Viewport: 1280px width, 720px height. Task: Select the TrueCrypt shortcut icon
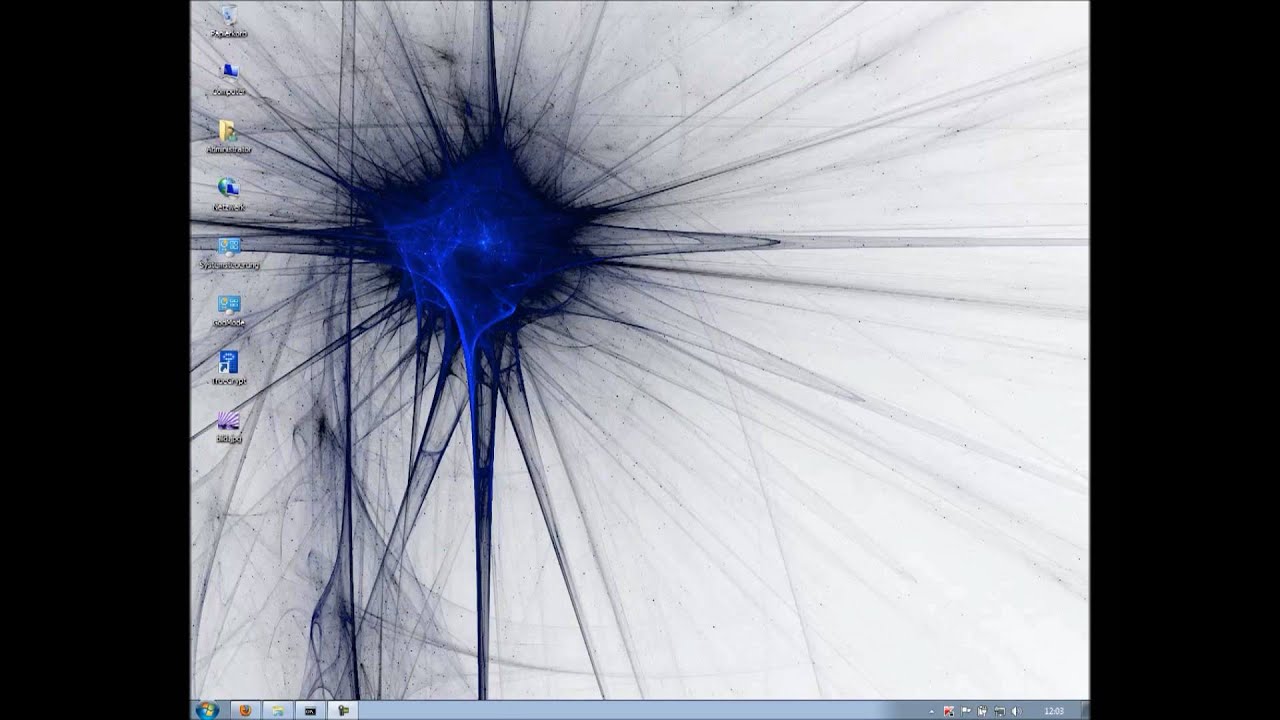tap(229, 368)
